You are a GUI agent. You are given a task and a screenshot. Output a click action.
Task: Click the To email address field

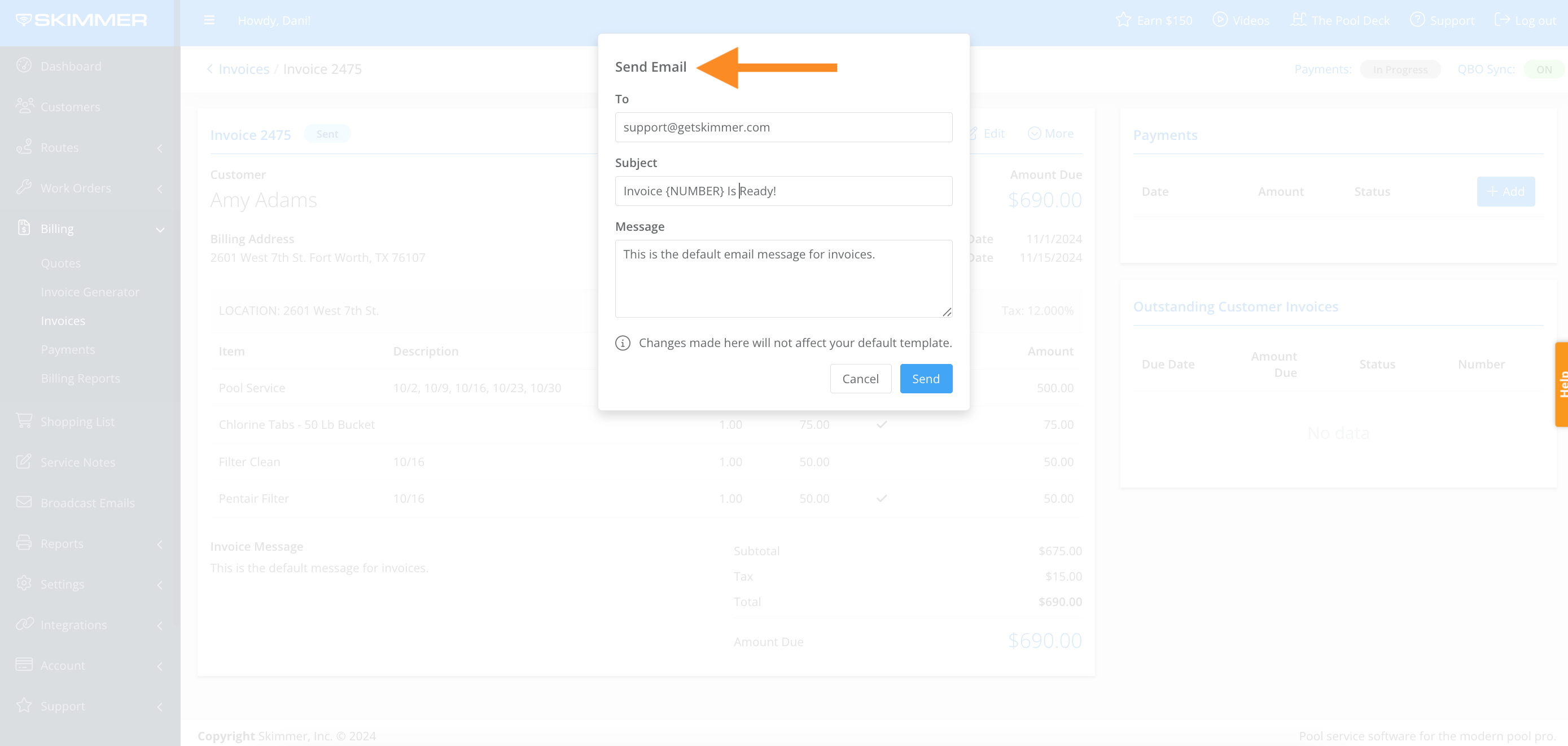point(783,127)
